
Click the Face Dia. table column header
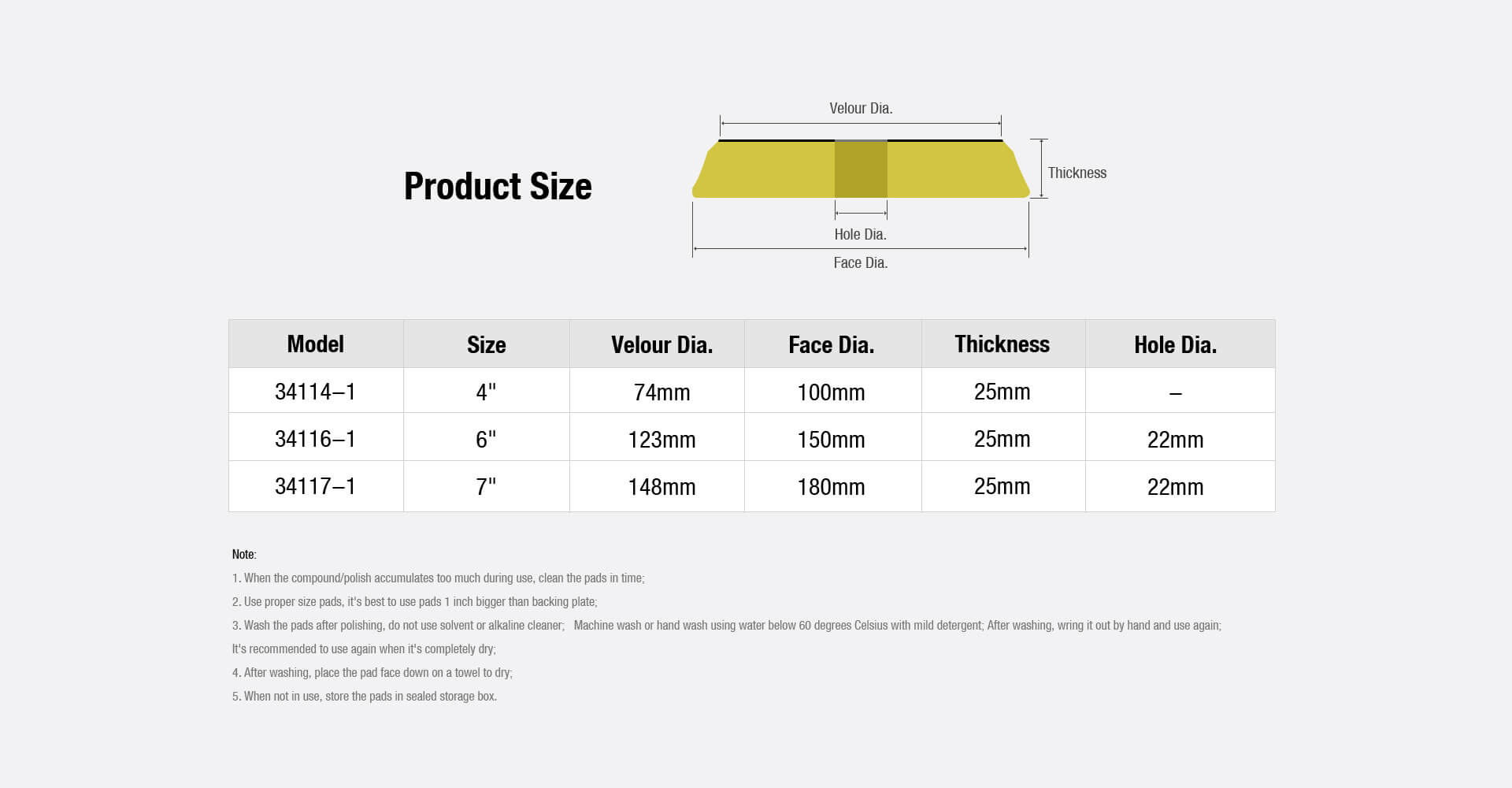[831, 345]
